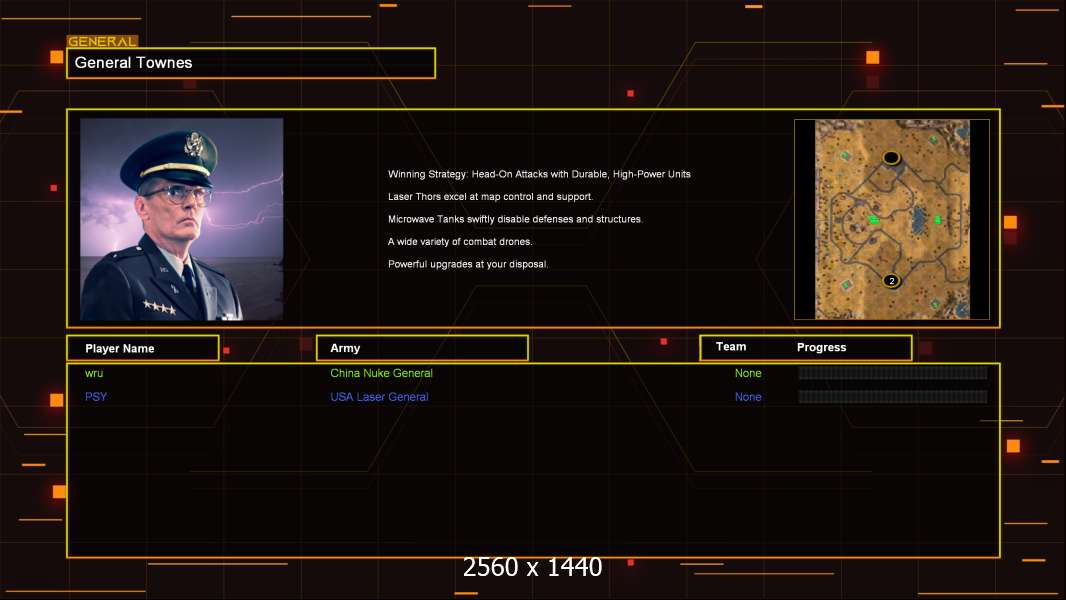Select player PSY in the list
This screenshot has height=600, width=1066.
point(96,397)
